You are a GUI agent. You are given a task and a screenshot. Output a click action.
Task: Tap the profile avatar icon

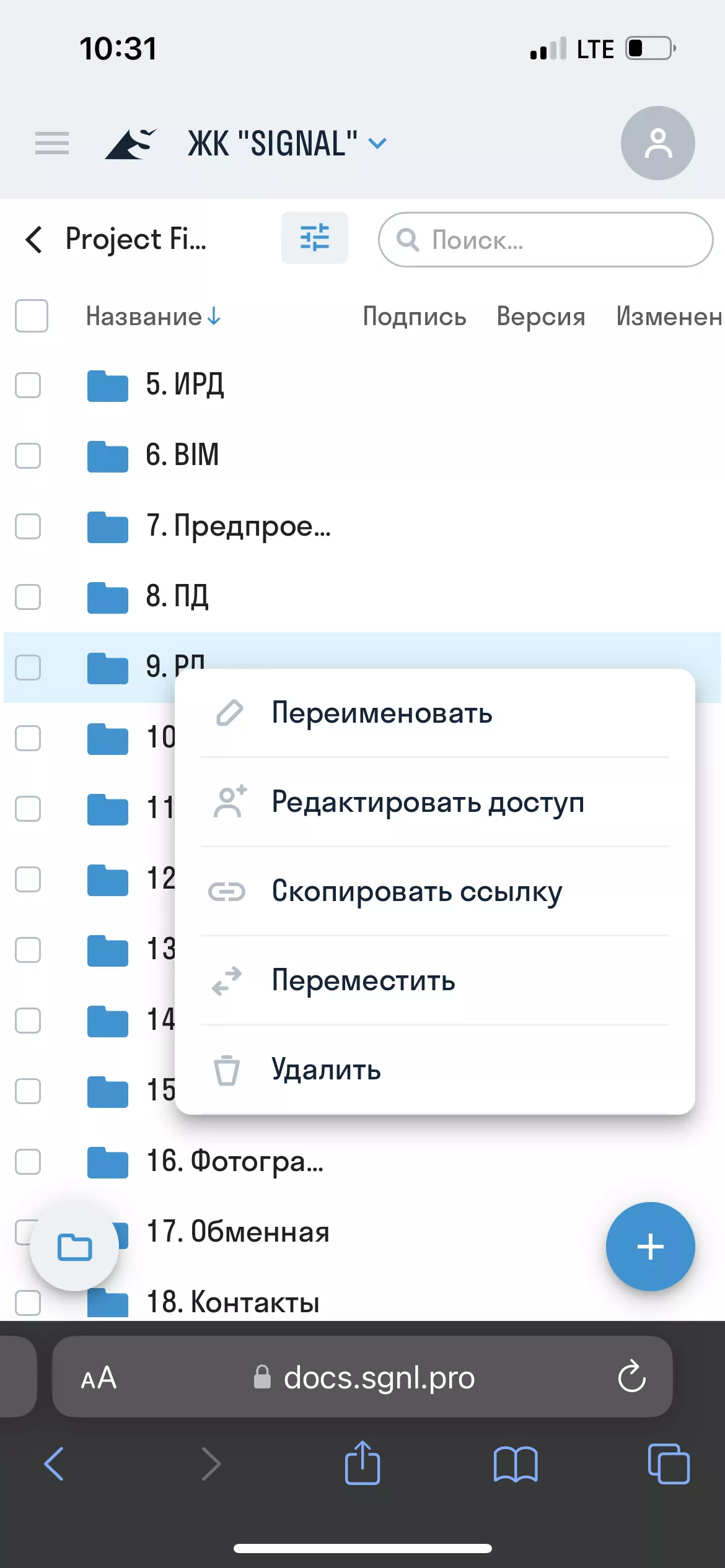pos(657,142)
